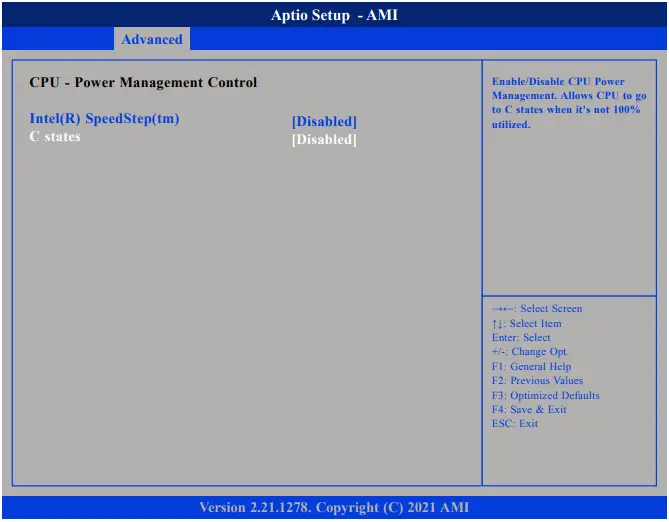
Task: Click the F2: Previous Values hint
Action: point(537,380)
